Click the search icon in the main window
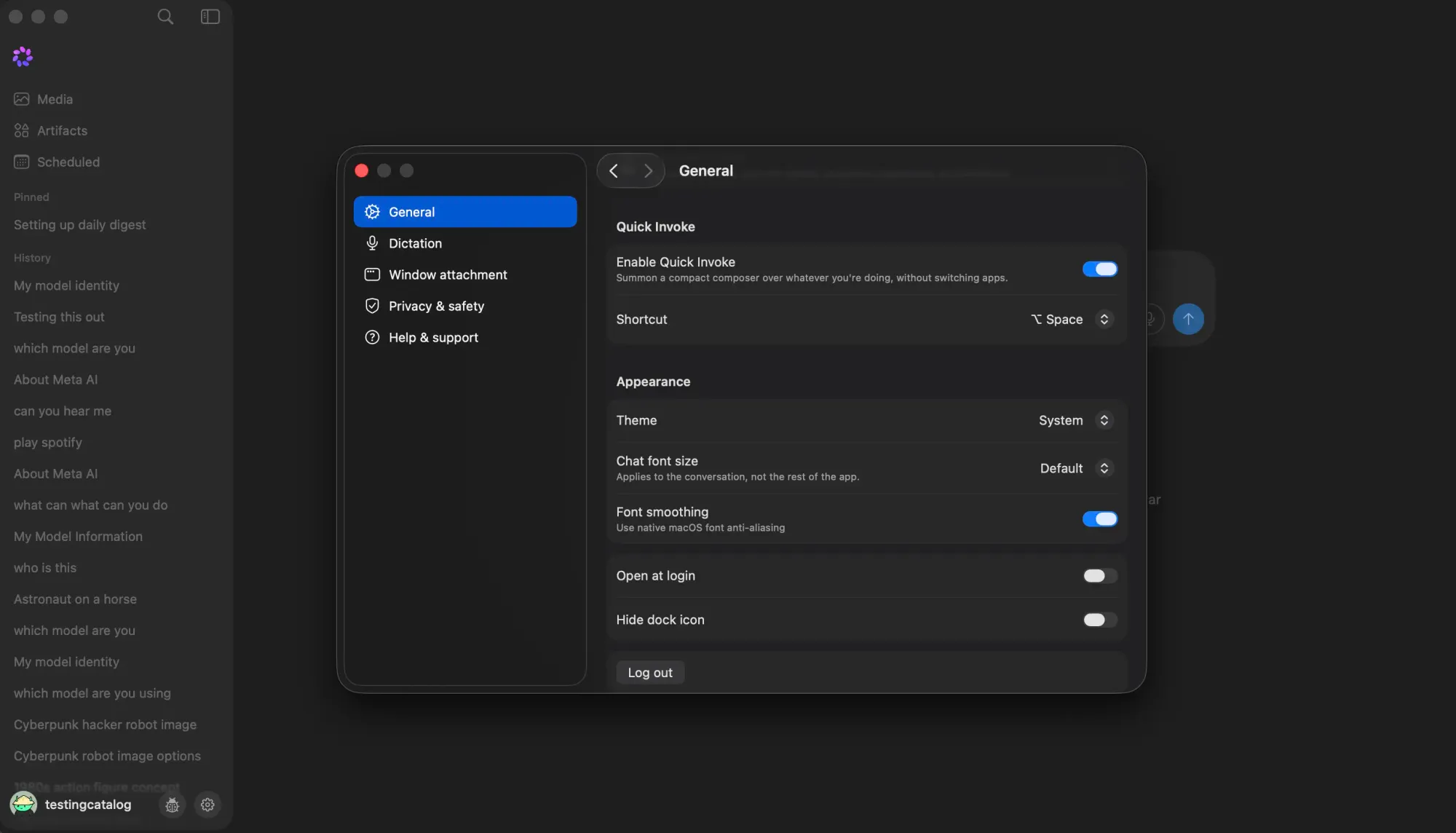The height and width of the screenshot is (833, 1456). pos(165,16)
